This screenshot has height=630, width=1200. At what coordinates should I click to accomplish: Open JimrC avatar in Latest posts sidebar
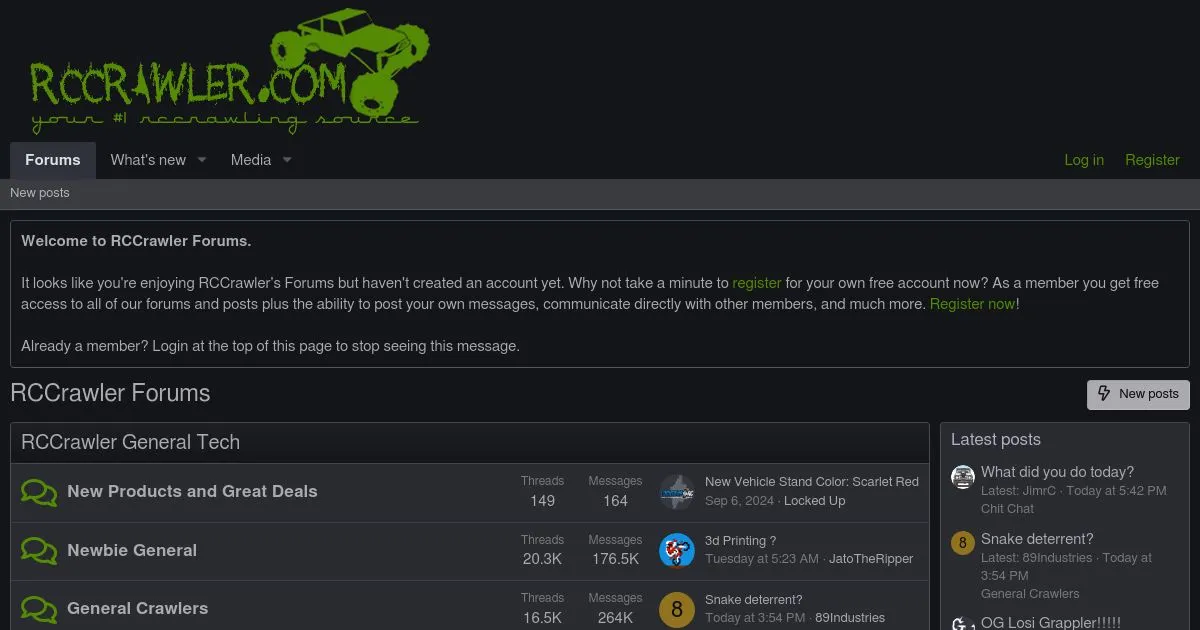963,477
